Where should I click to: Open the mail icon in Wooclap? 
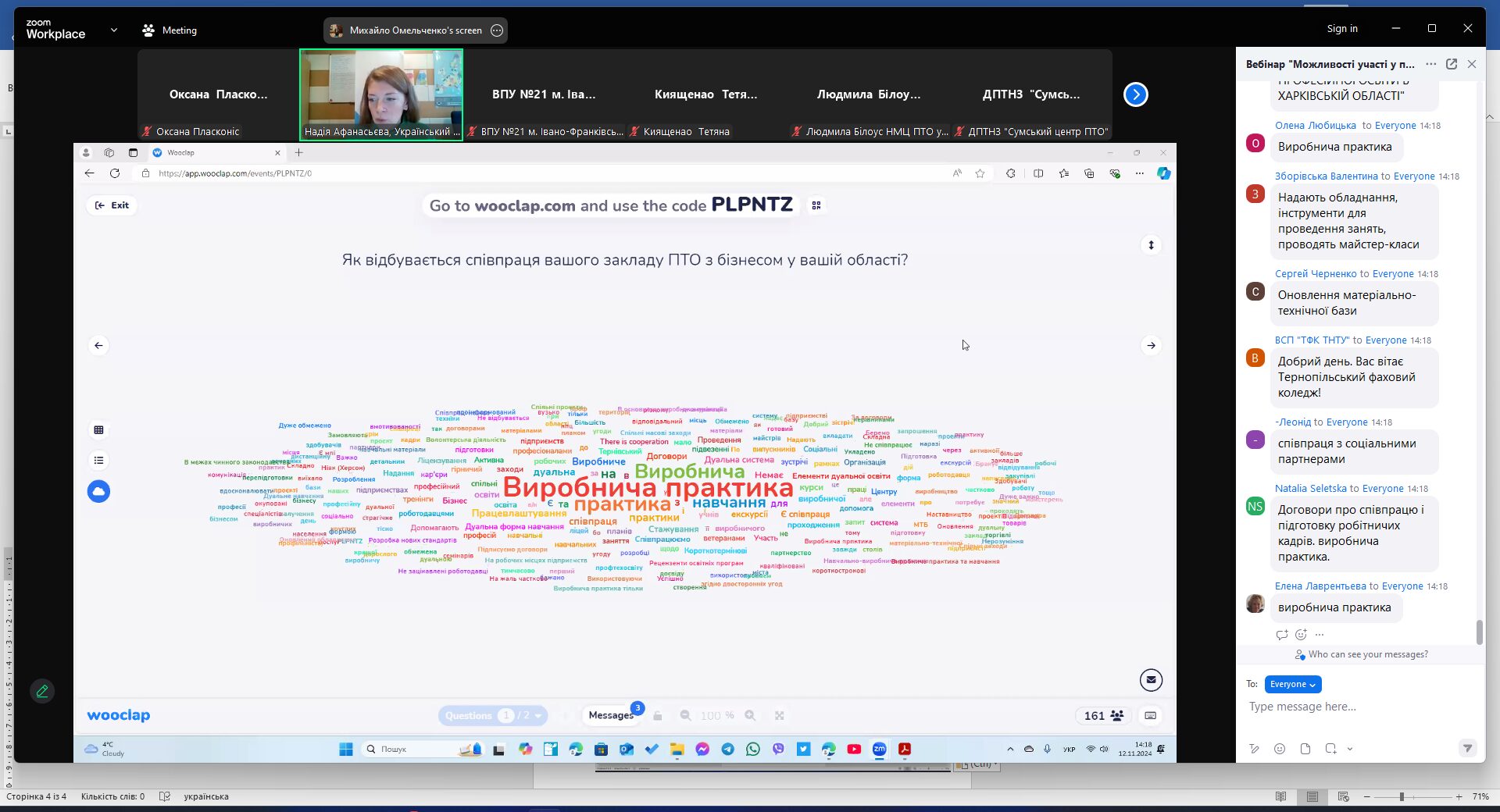coord(1151,680)
